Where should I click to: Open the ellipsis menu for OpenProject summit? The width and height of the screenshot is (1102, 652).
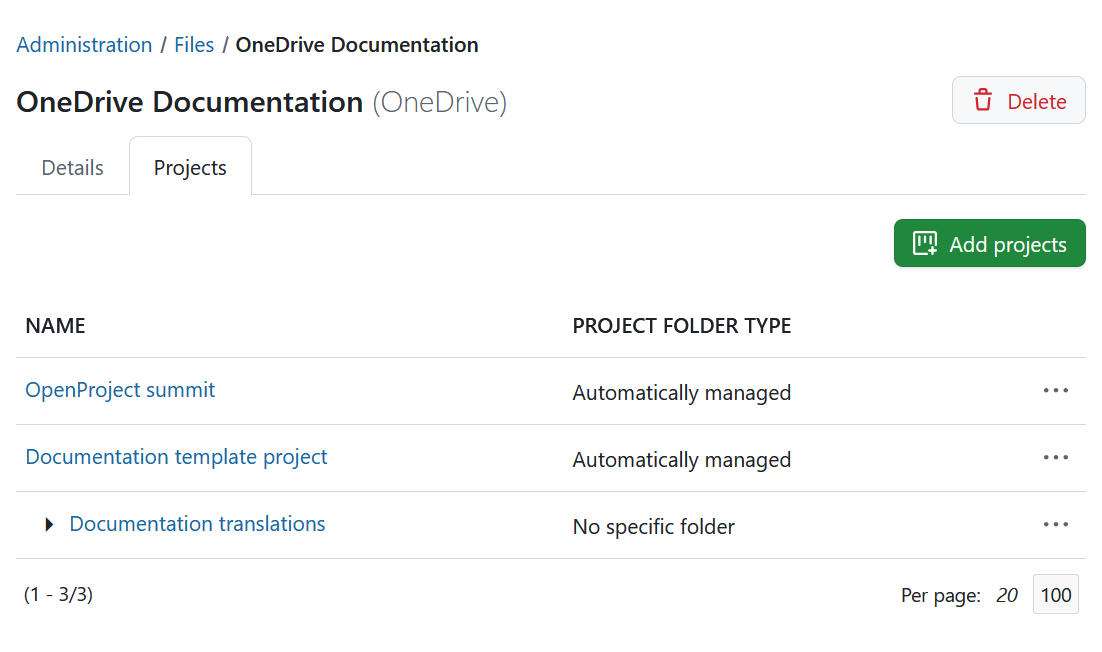click(1056, 390)
